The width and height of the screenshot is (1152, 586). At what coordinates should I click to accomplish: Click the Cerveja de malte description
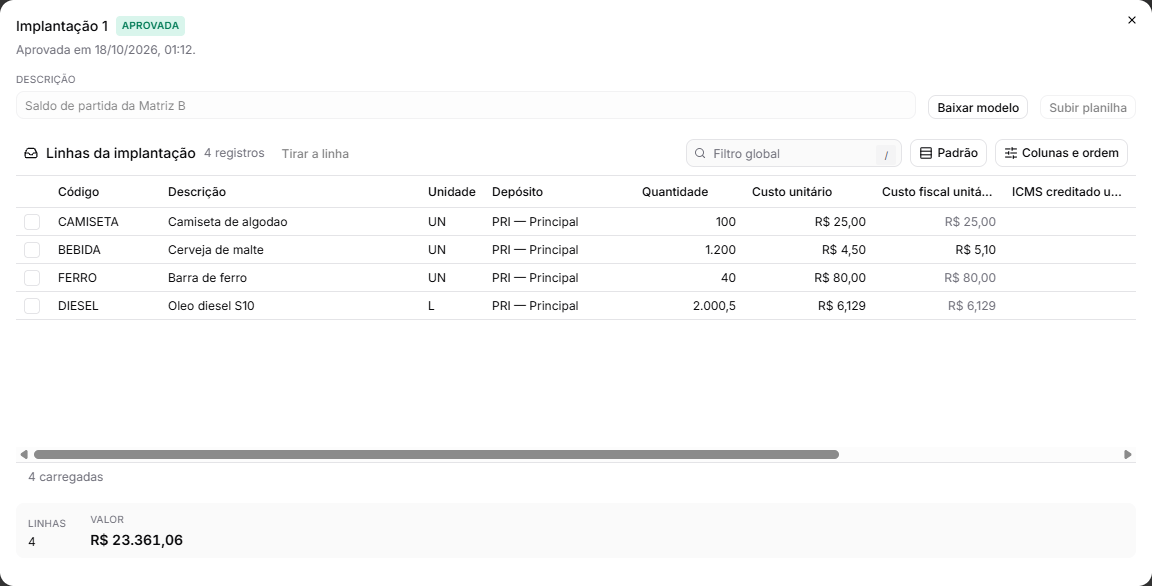[216, 250]
